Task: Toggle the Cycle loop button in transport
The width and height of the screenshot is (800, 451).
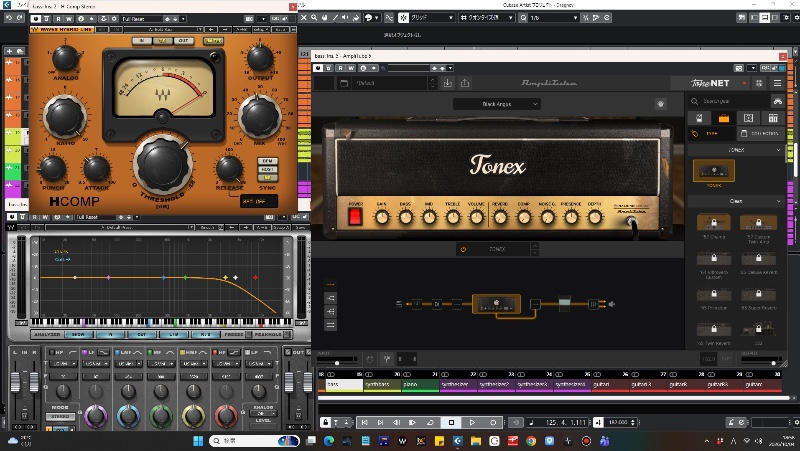Action: [x=430, y=422]
